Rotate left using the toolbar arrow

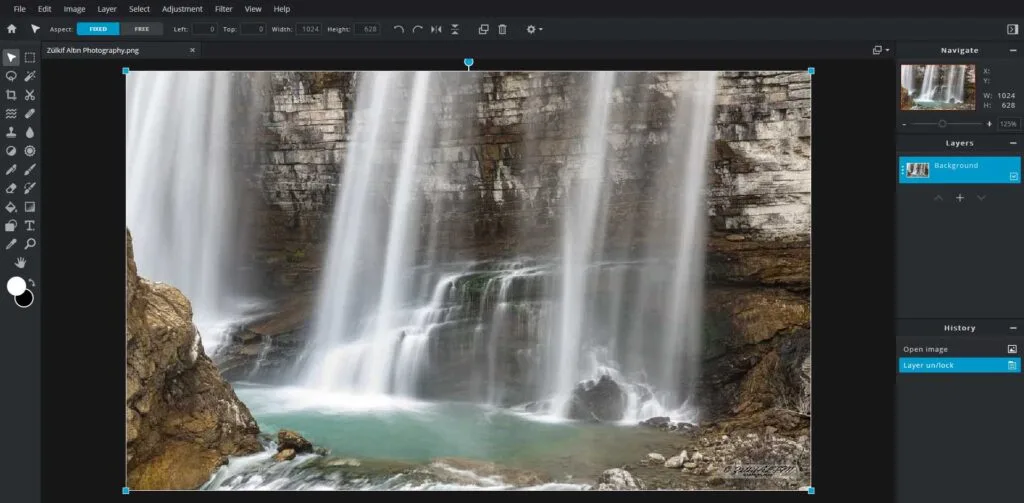(x=399, y=29)
